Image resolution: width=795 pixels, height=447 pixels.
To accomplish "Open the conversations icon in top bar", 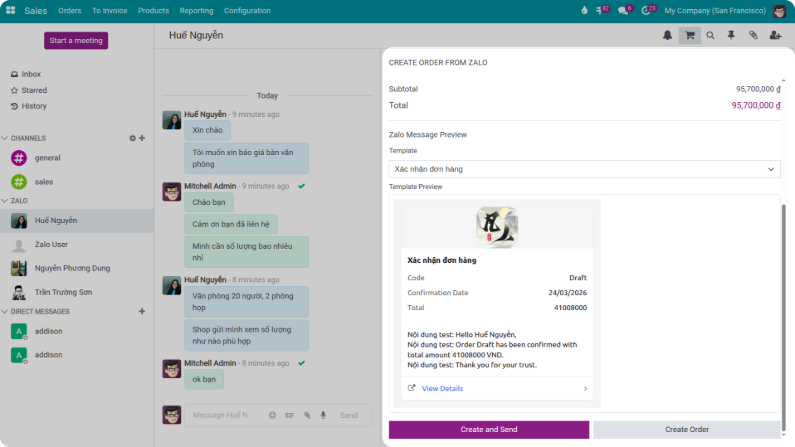I will (624, 11).
